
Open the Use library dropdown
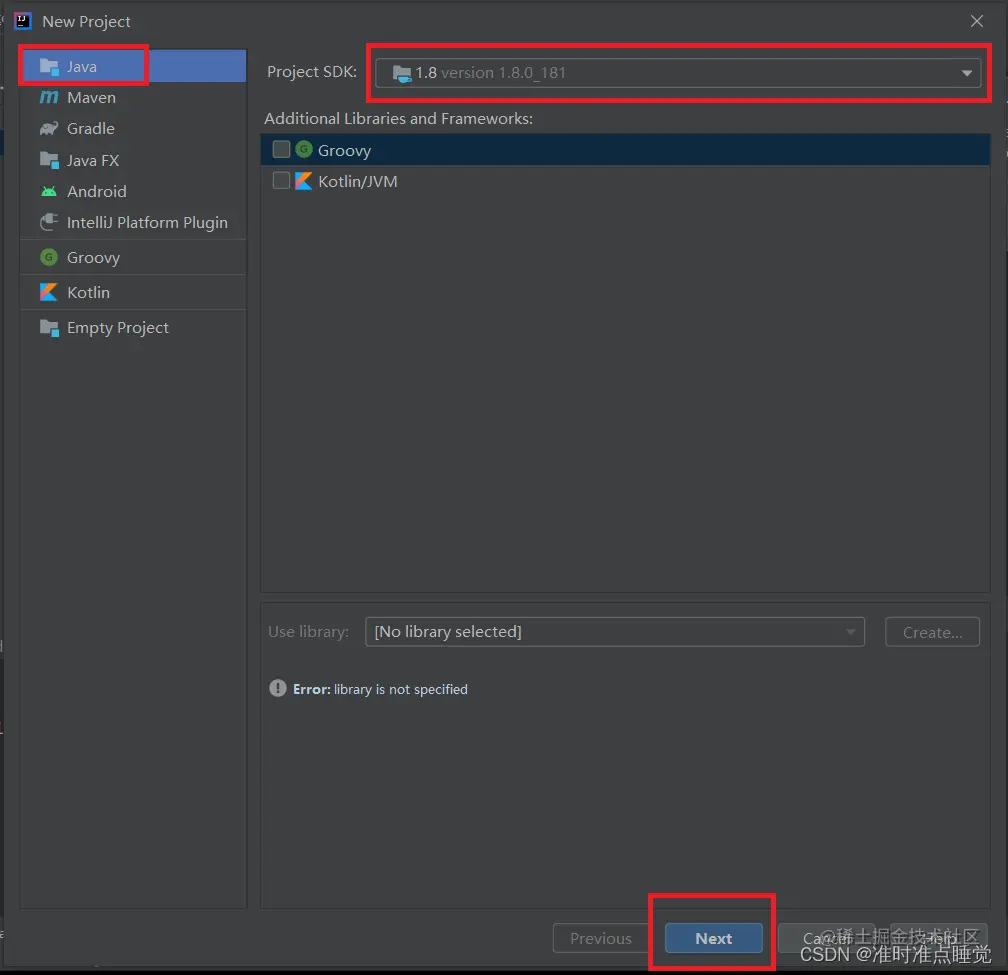(615, 632)
